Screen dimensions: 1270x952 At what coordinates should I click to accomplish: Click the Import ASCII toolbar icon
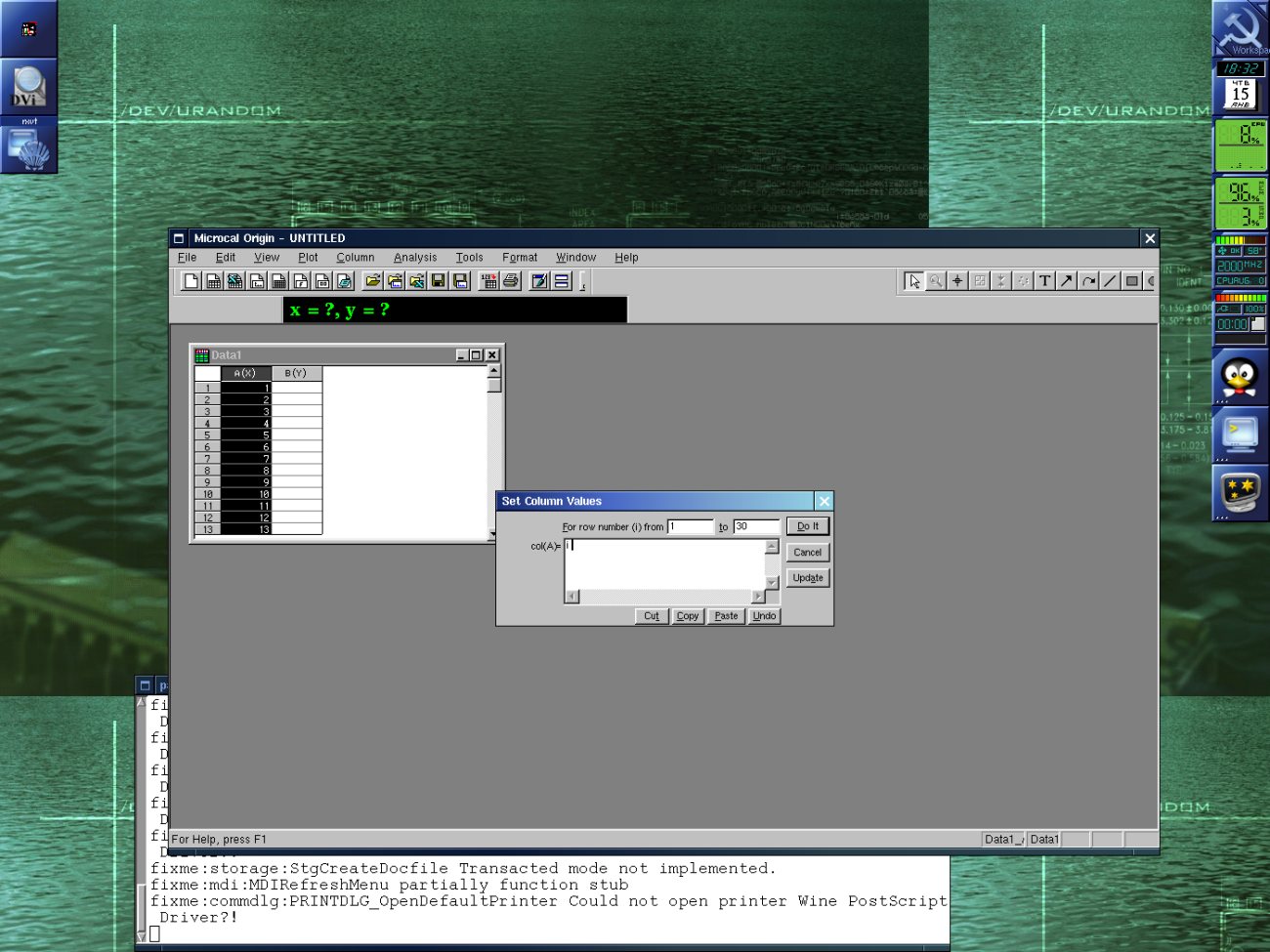click(488, 281)
